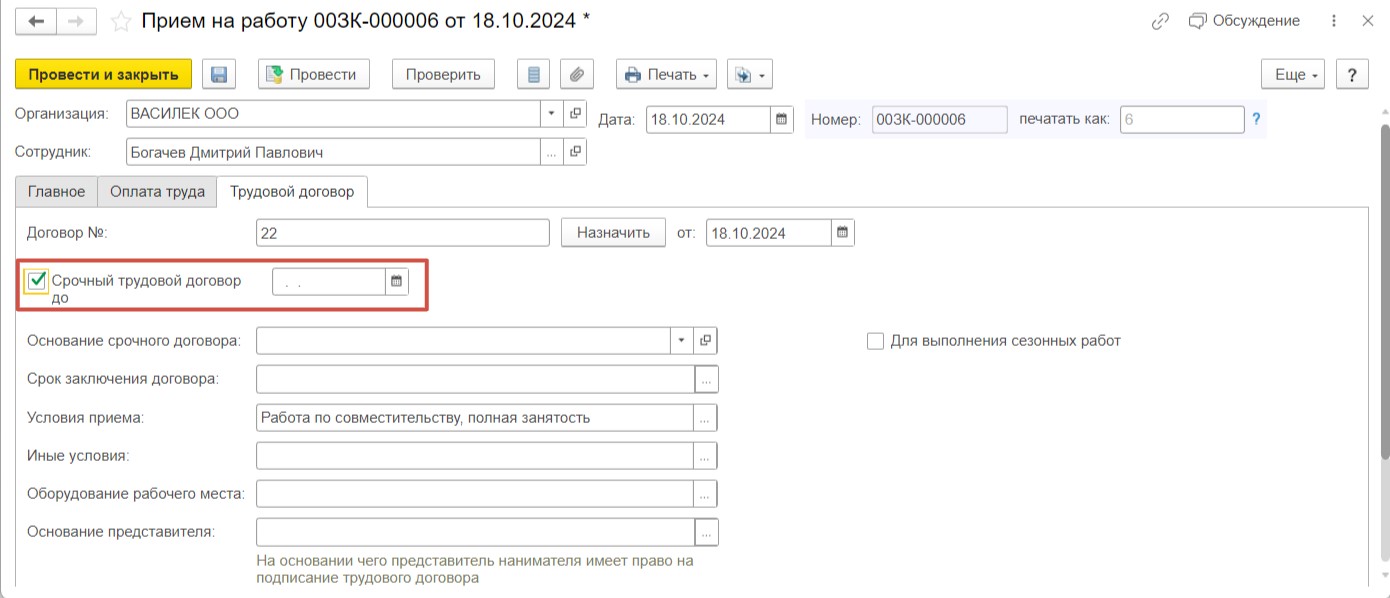
Task: Switch to the Главное tab
Action: 56,191
